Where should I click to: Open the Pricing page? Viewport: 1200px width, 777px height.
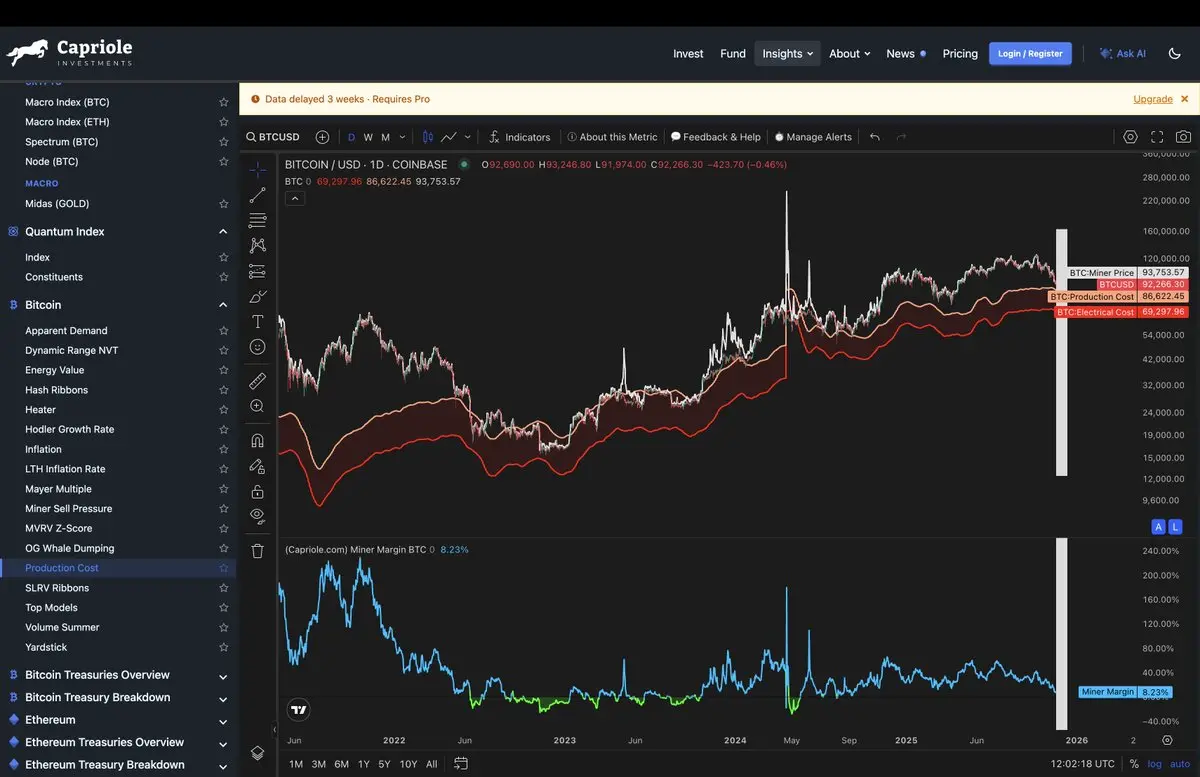tap(960, 54)
